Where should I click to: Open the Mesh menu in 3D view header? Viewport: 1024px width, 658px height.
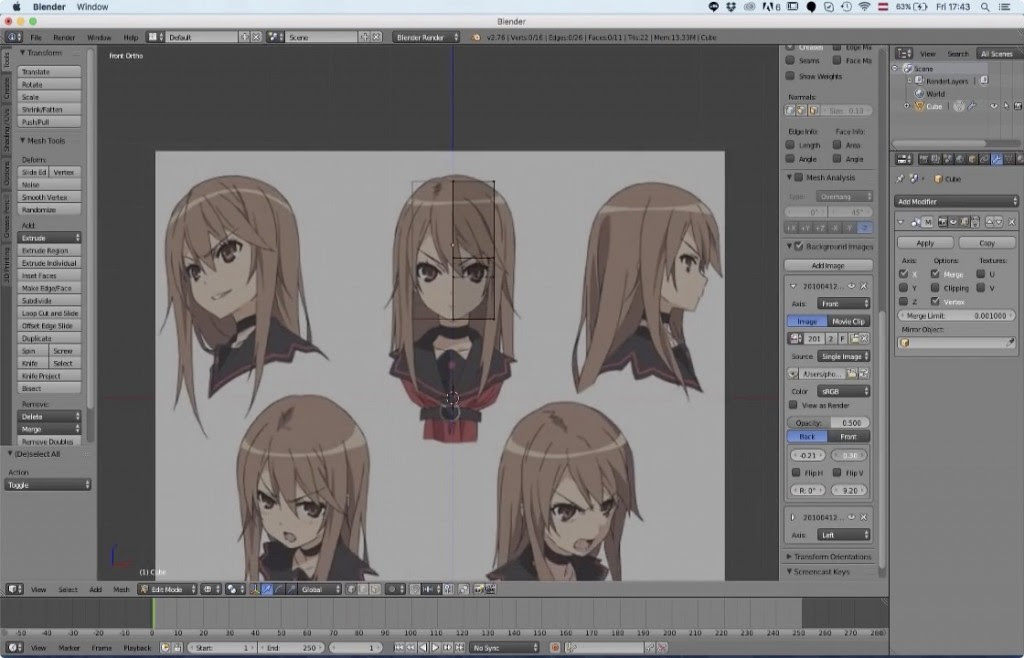[121, 589]
